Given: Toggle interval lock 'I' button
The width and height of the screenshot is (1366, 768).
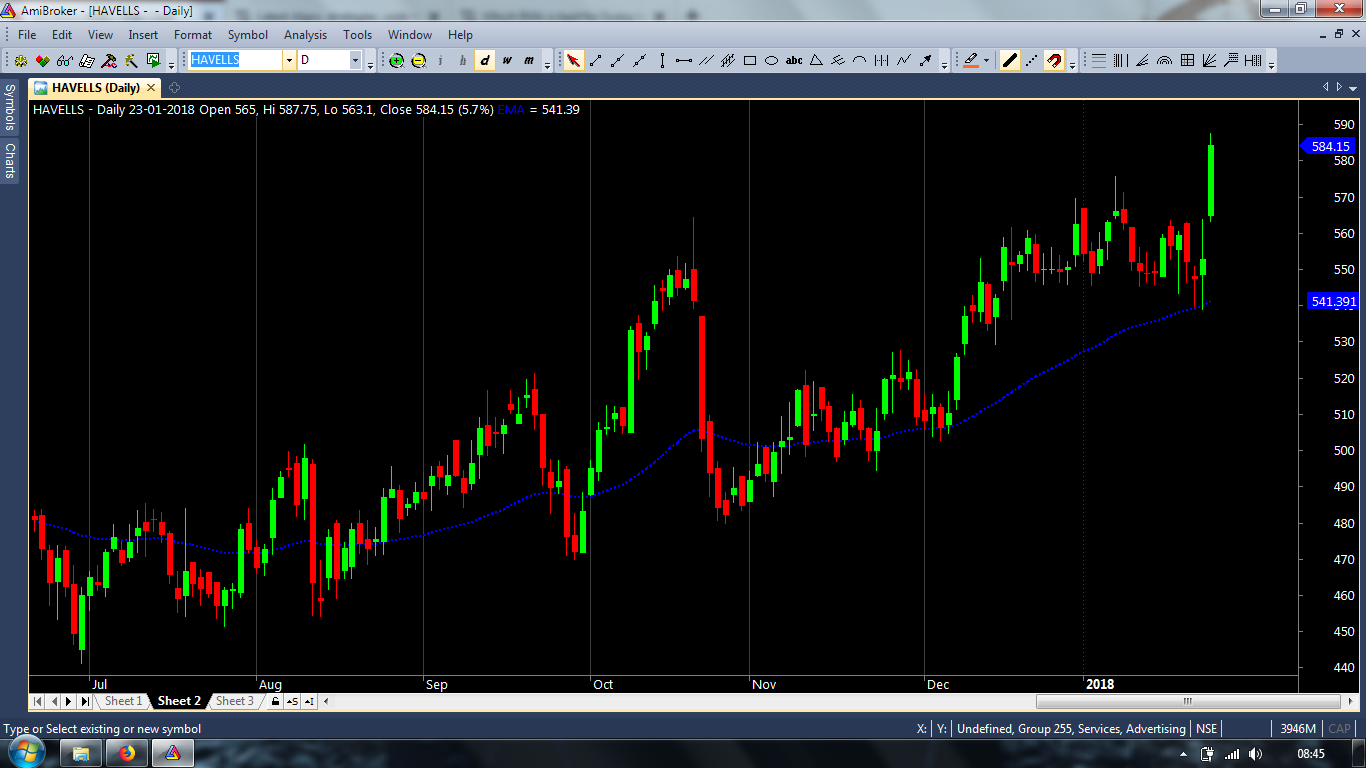Looking at the screenshot, I should (x=308, y=701).
